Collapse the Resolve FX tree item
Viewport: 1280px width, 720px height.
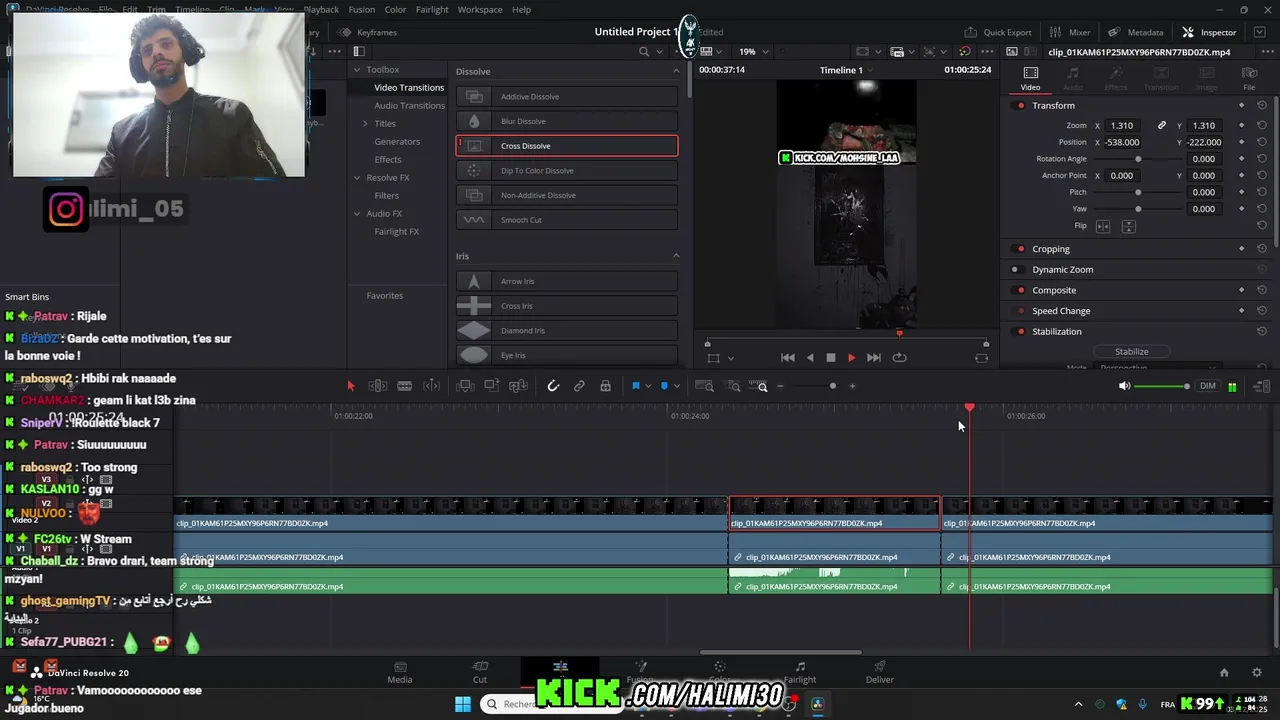(x=357, y=178)
